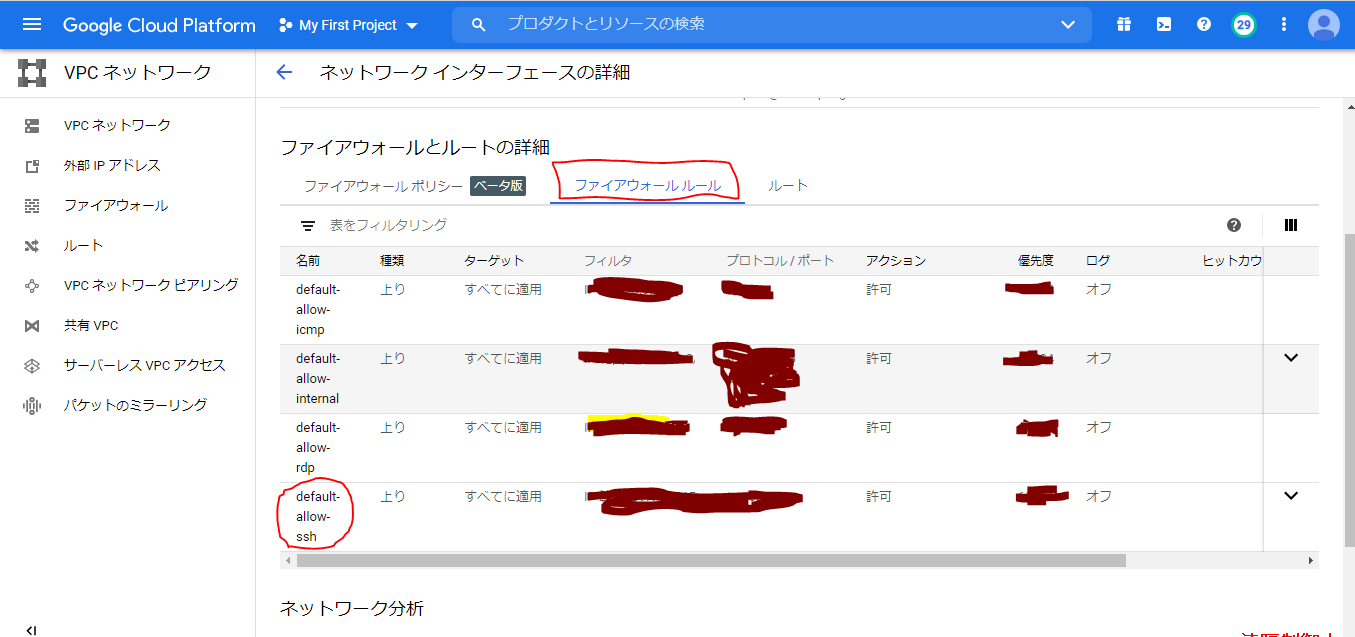Select パケットのミラーリング in sidebar
The image size is (1355, 637).
click(135, 405)
